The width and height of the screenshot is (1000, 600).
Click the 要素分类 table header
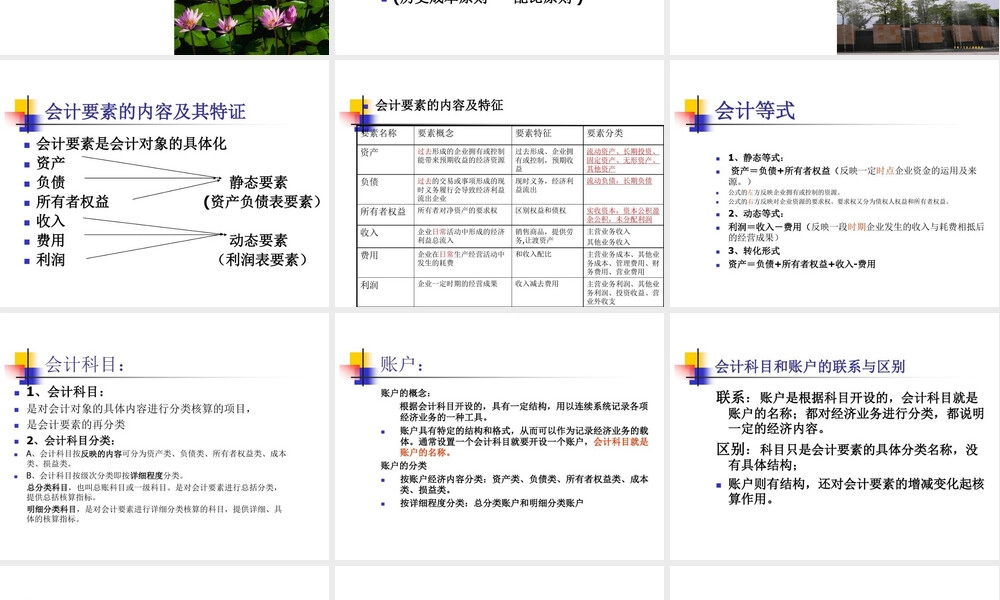point(605,133)
